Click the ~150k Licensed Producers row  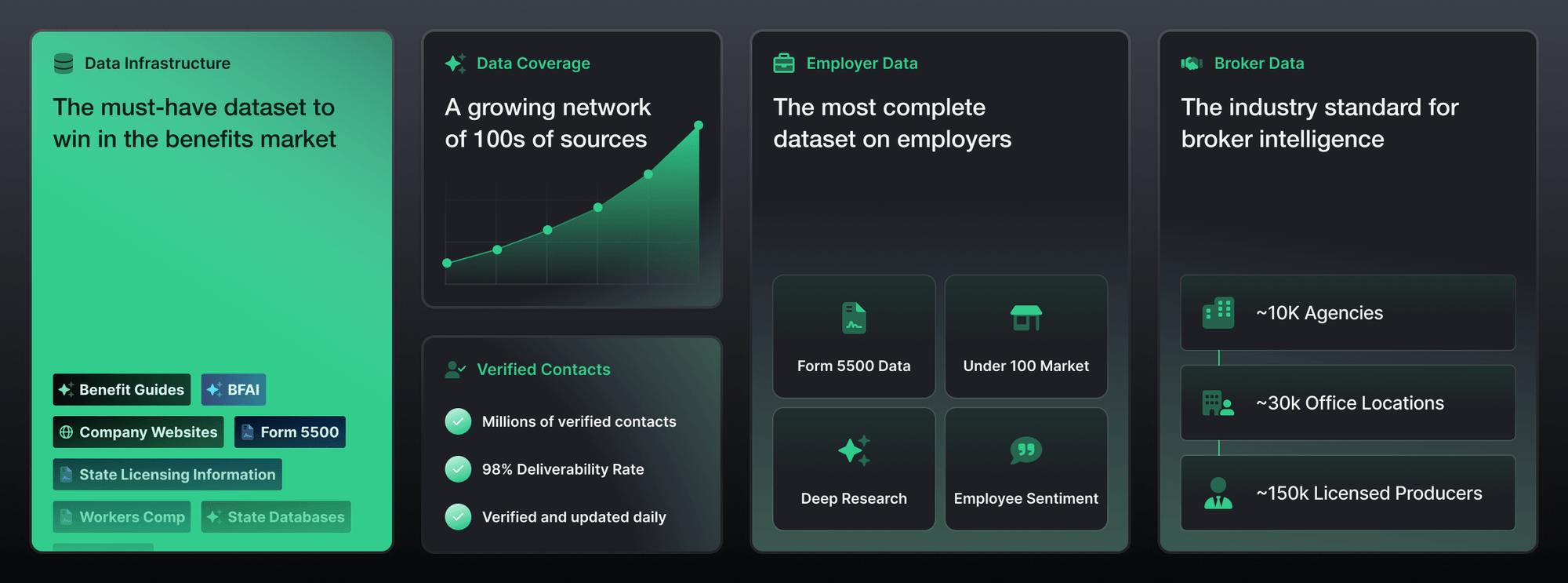[x=1348, y=493]
